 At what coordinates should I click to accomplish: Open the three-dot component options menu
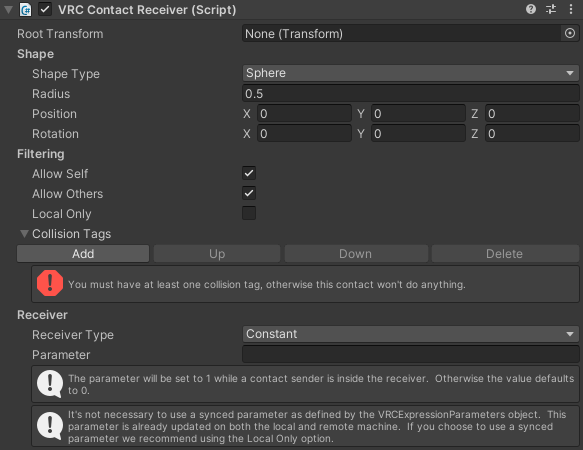[571, 9]
